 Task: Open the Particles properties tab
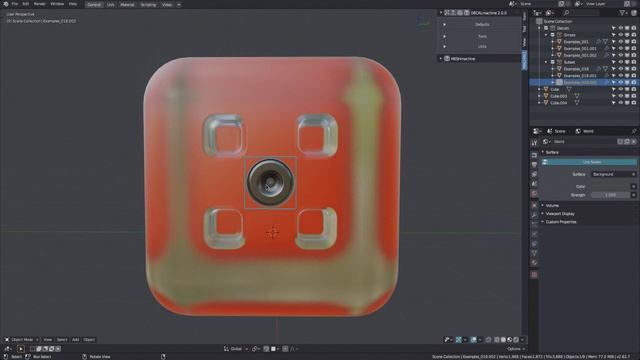pyautogui.click(x=534, y=224)
